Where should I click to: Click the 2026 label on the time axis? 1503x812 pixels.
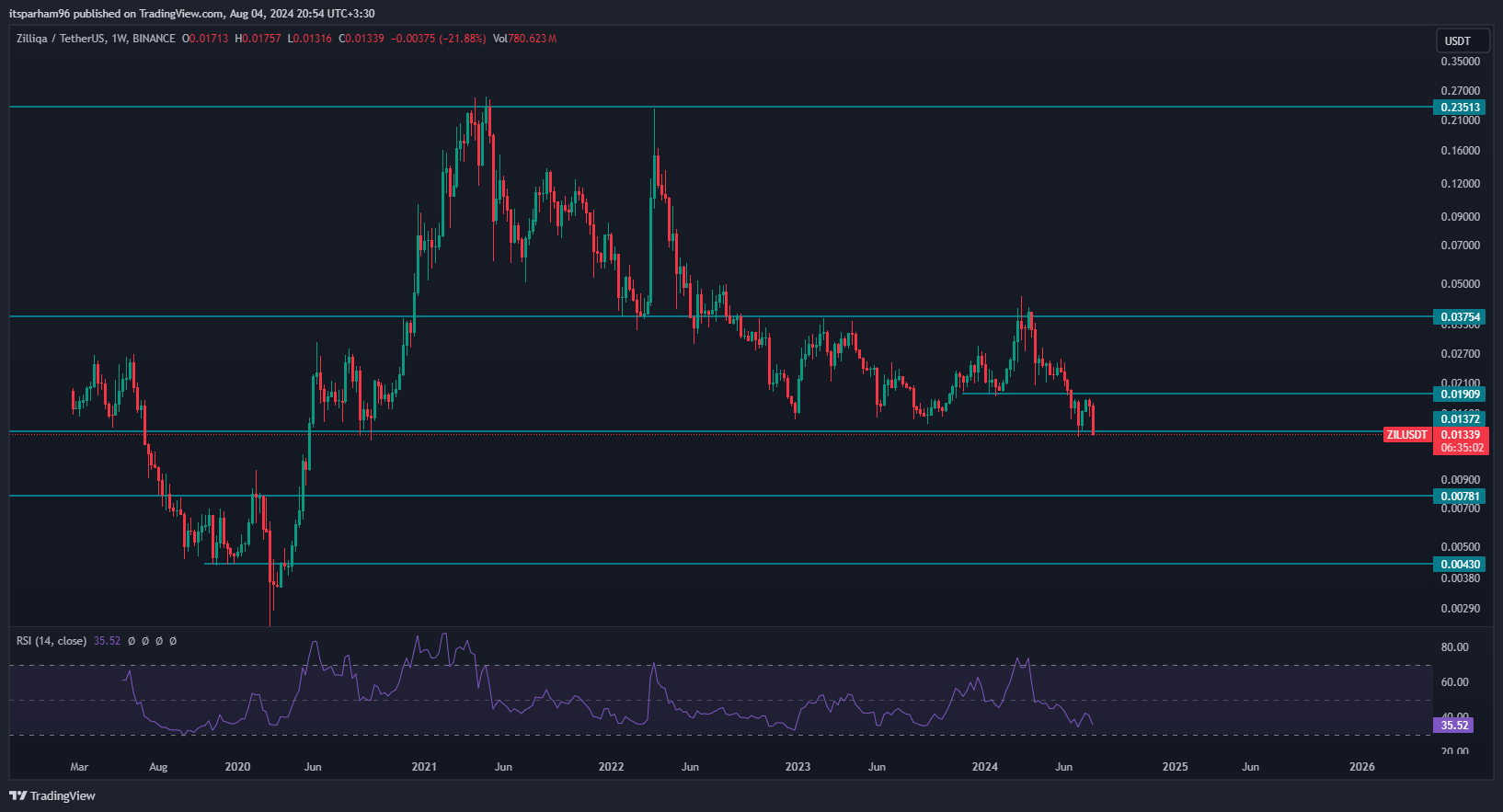click(1361, 767)
